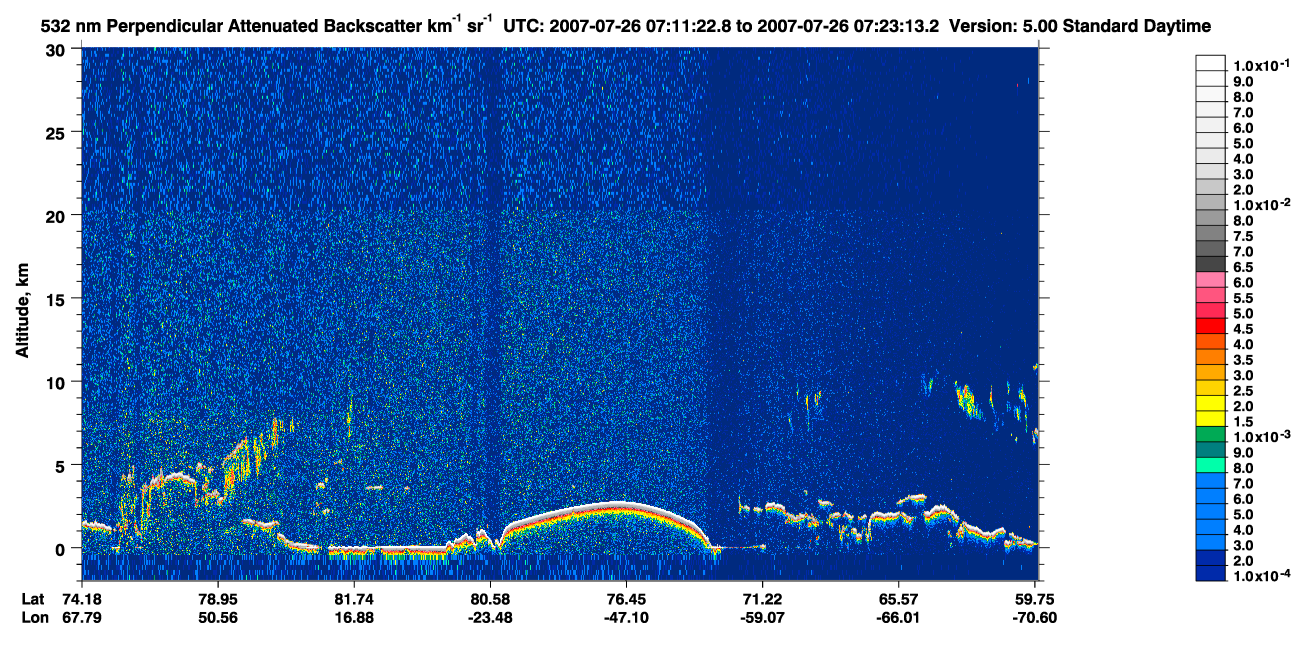This screenshot has width=1300, height=667.
Task: Click the longitude value -59.07
Action: click(x=762, y=617)
